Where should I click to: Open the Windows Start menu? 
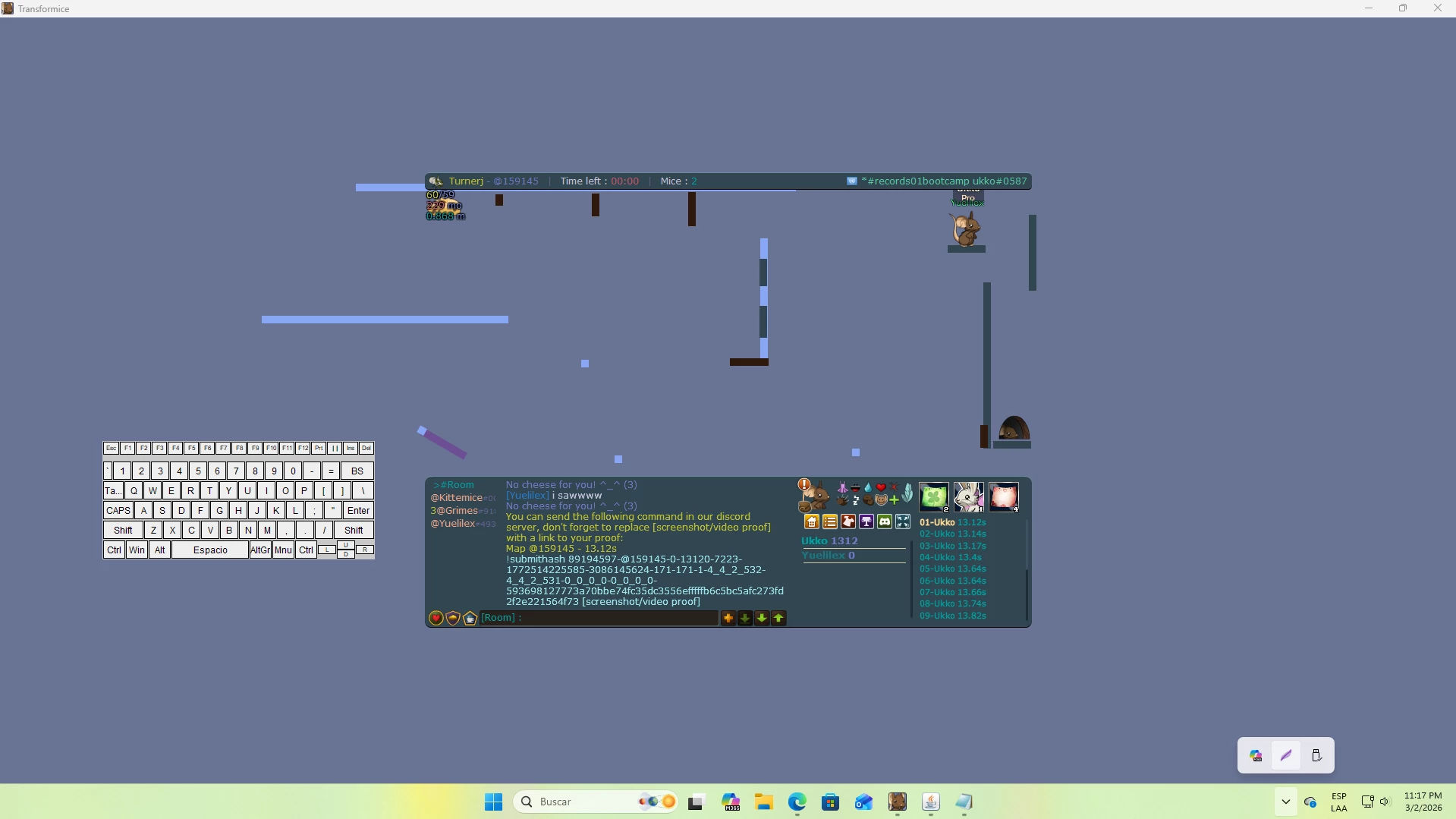pyautogui.click(x=494, y=802)
